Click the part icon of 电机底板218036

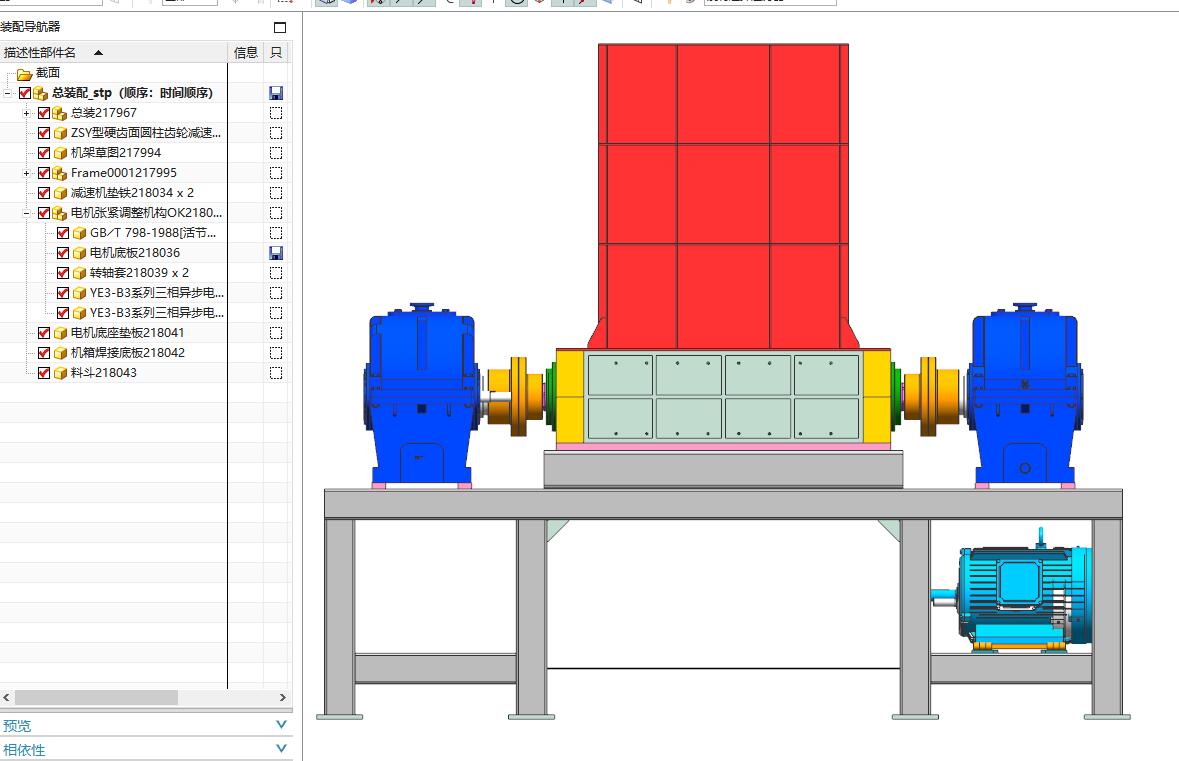[79, 253]
